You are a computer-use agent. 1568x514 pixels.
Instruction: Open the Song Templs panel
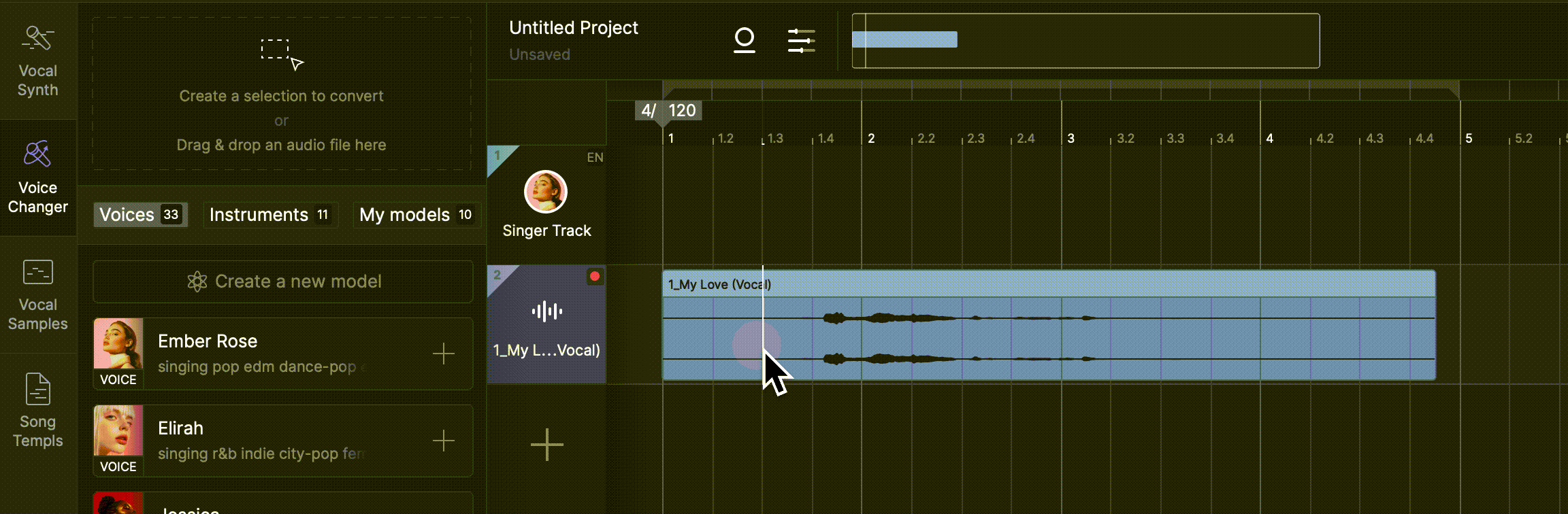click(38, 411)
